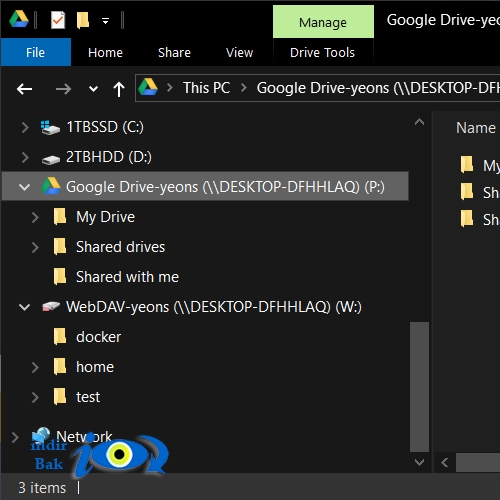Click the Shared drives folder icon in tree
This screenshot has width=500, height=500.
tap(60, 246)
